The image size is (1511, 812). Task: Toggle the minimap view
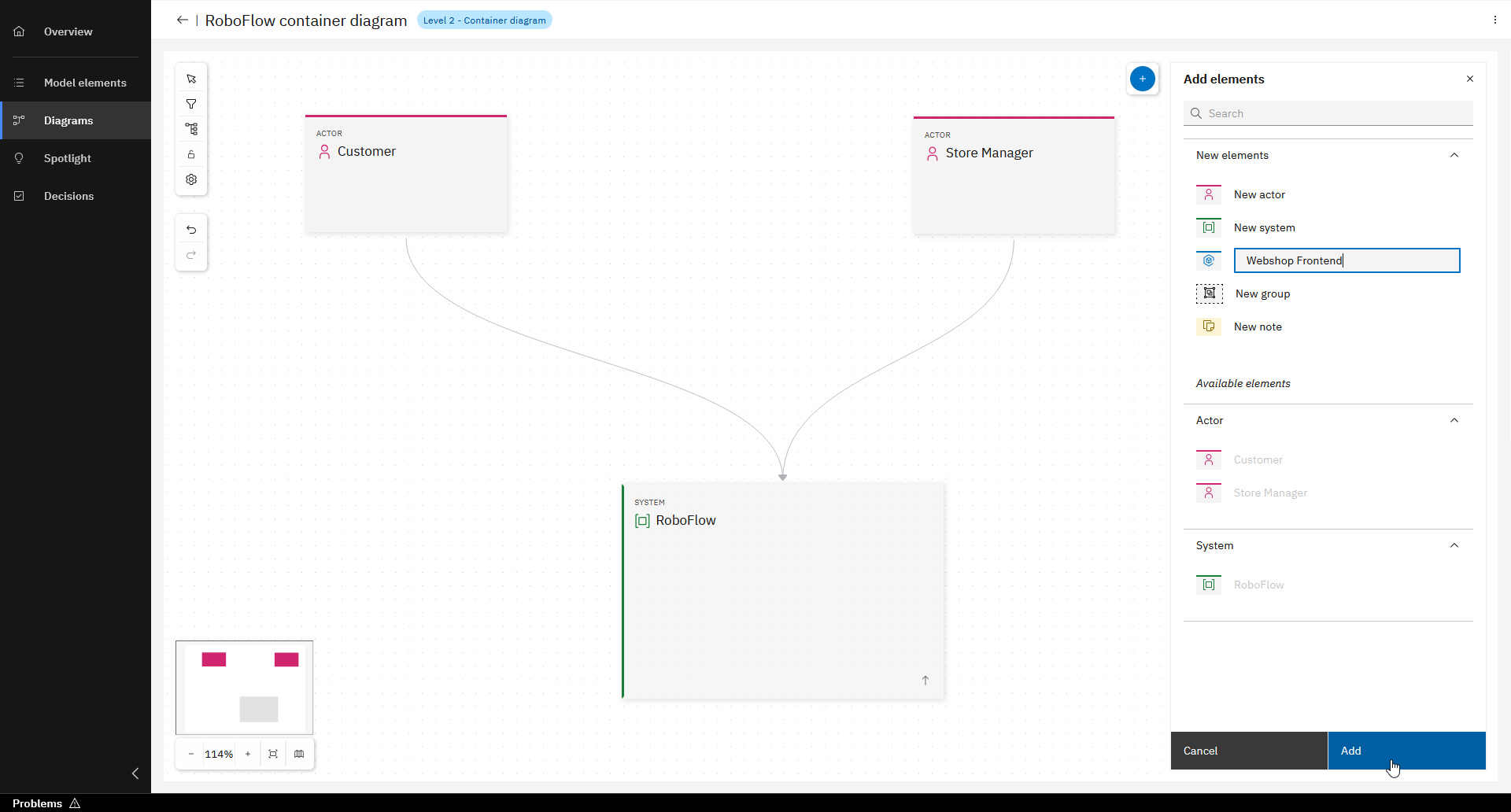[x=300, y=753]
